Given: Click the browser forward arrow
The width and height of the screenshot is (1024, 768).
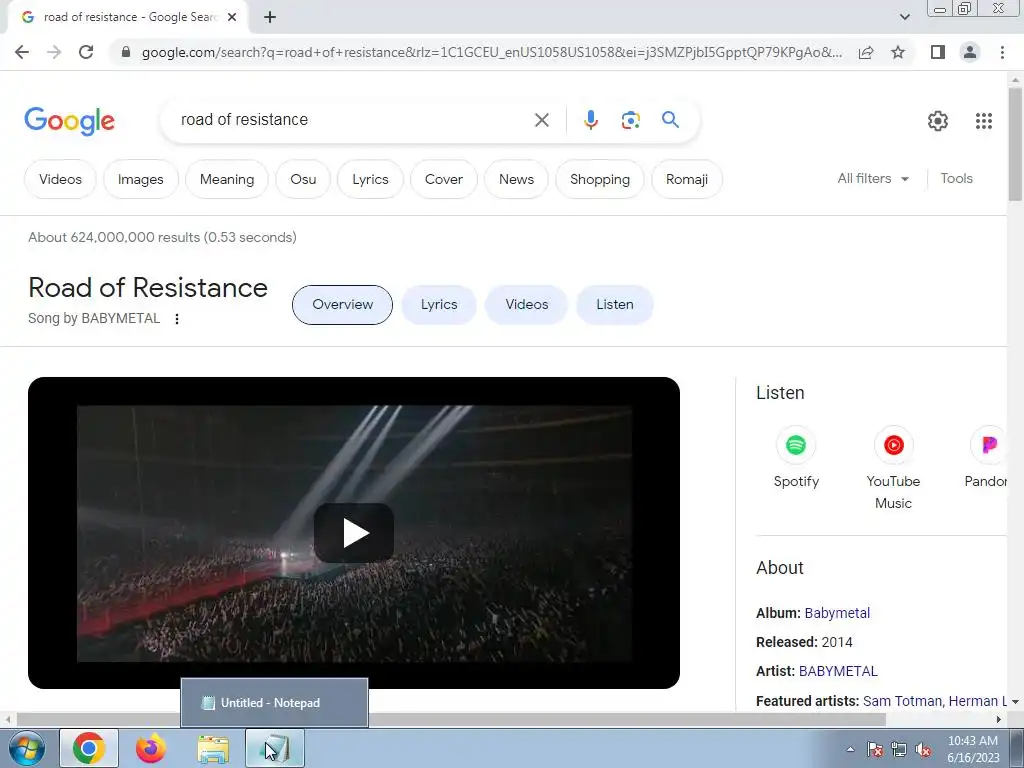Looking at the screenshot, I should 54,52.
